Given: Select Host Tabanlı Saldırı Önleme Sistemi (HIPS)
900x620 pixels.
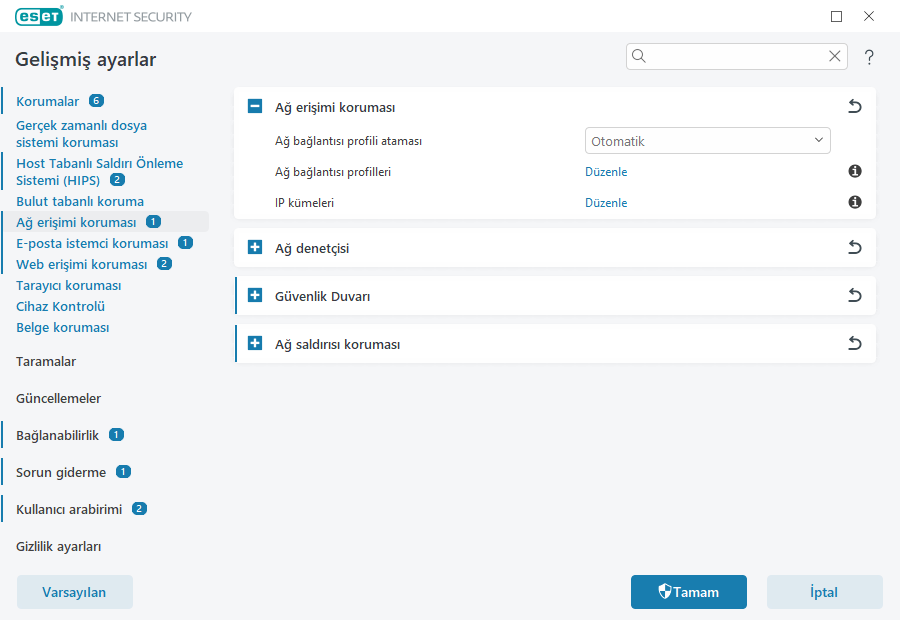Looking at the screenshot, I should (x=99, y=172).
